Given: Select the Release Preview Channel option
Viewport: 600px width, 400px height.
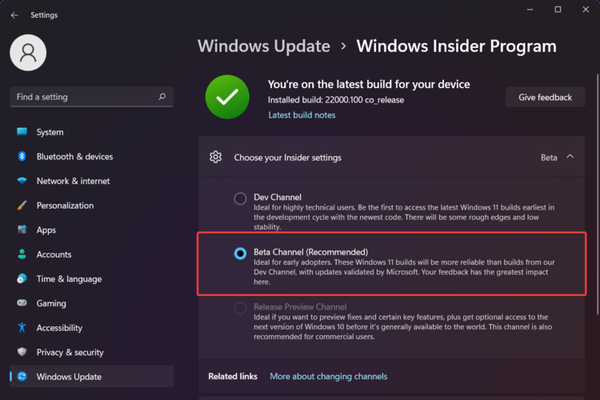Looking at the screenshot, I should (x=240, y=308).
